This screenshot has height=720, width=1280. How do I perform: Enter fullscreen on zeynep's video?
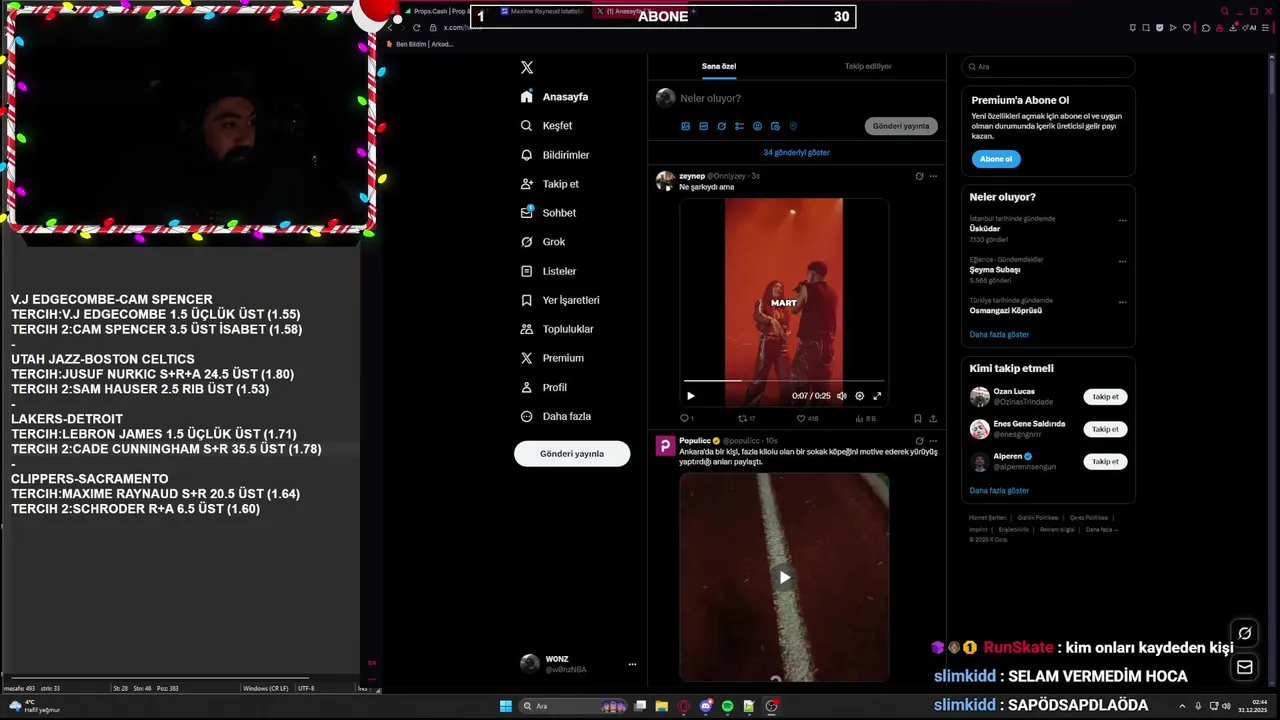[x=877, y=396]
